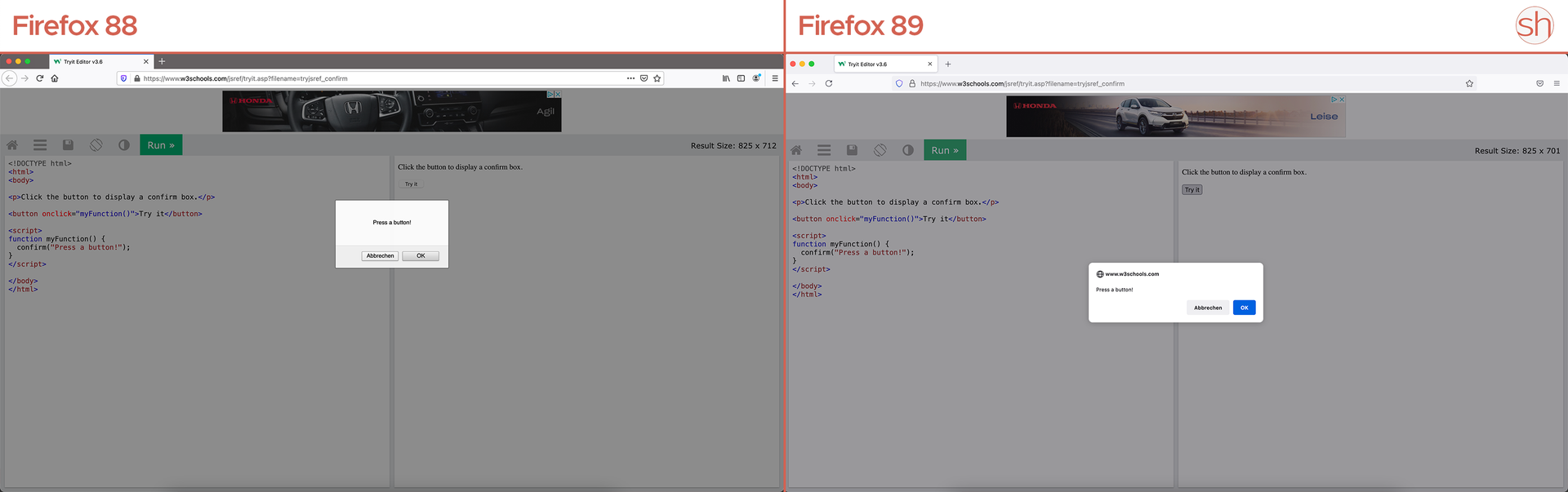Open tracking protection shield in Firefox 89 address bar
The image size is (1568, 492).
(899, 83)
